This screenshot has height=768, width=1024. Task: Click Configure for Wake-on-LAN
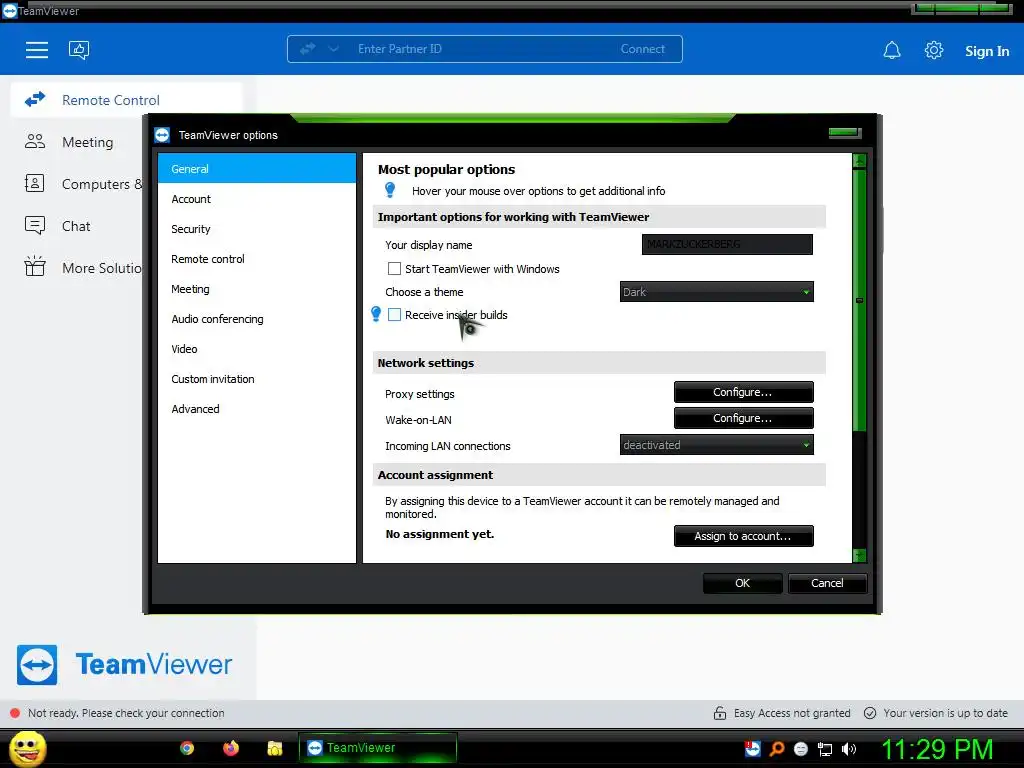[743, 418]
